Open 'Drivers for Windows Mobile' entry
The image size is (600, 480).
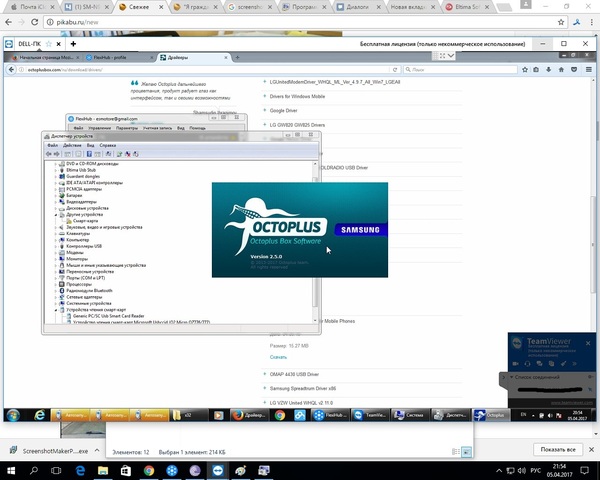pos(297,96)
